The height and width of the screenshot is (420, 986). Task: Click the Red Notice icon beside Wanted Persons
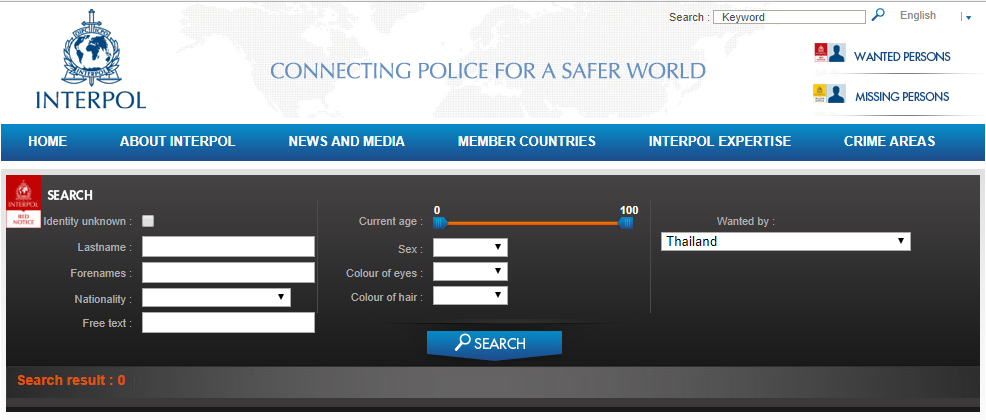820,53
